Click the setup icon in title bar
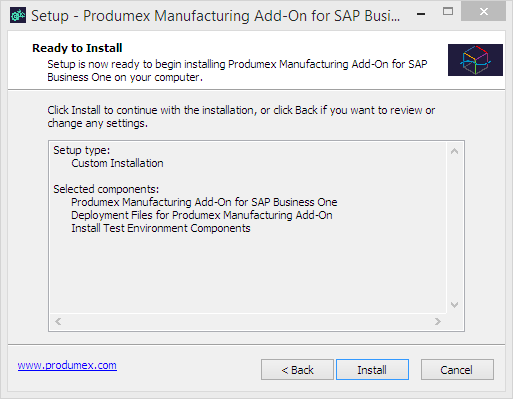This screenshot has width=513, height=399. pyautogui.click(x=18, y=15)
